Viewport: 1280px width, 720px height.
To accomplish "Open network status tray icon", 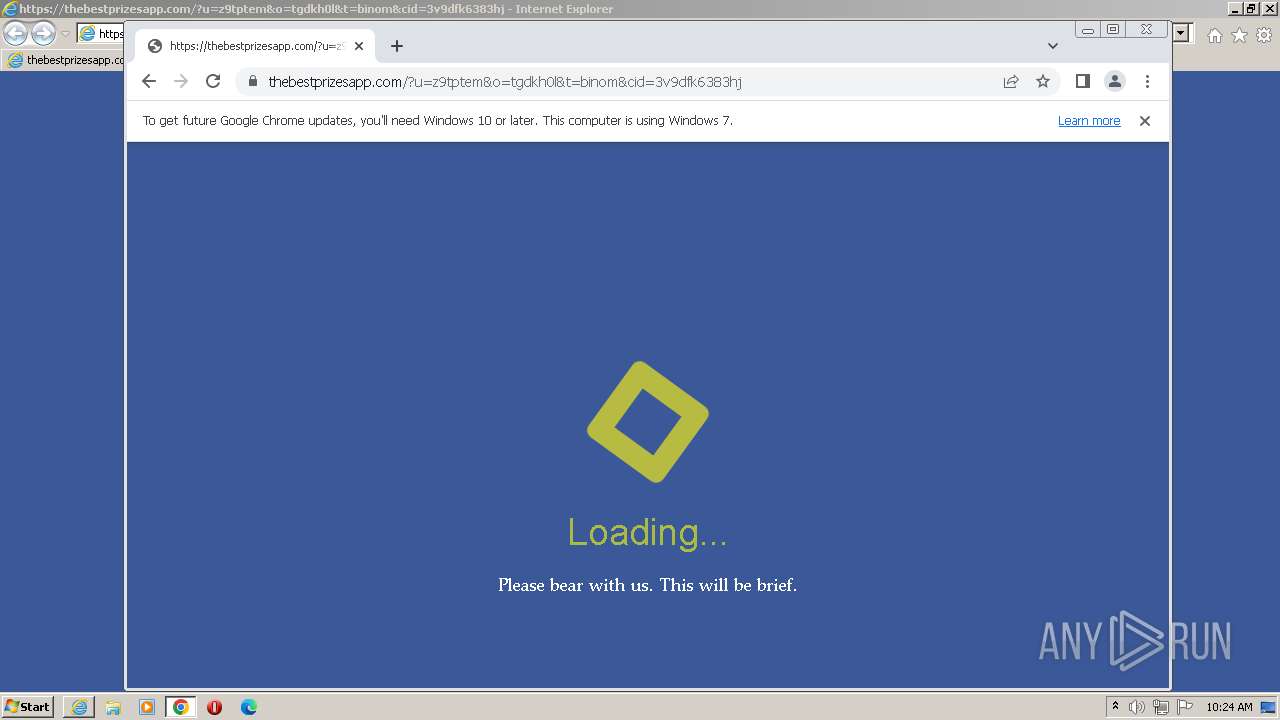I will coord(1161,707).
